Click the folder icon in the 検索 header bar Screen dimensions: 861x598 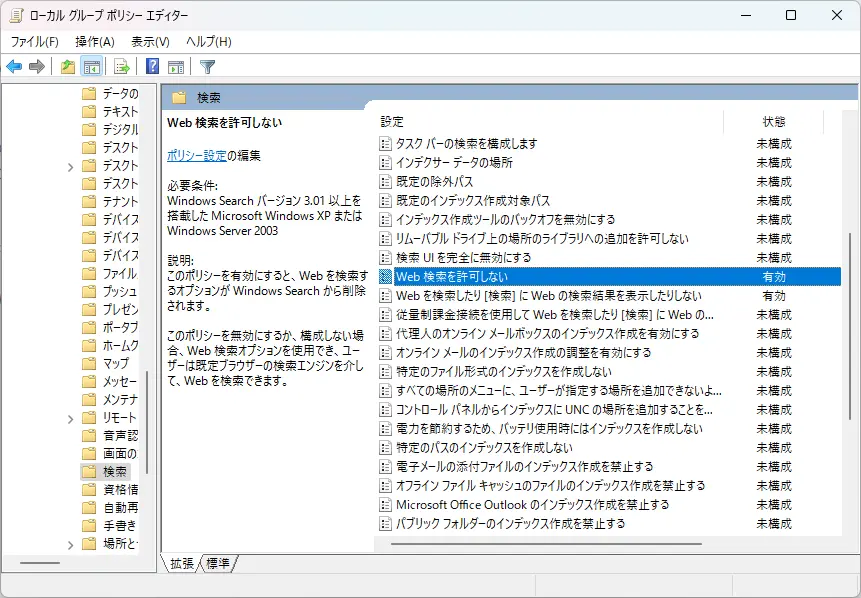coord(179,98)
